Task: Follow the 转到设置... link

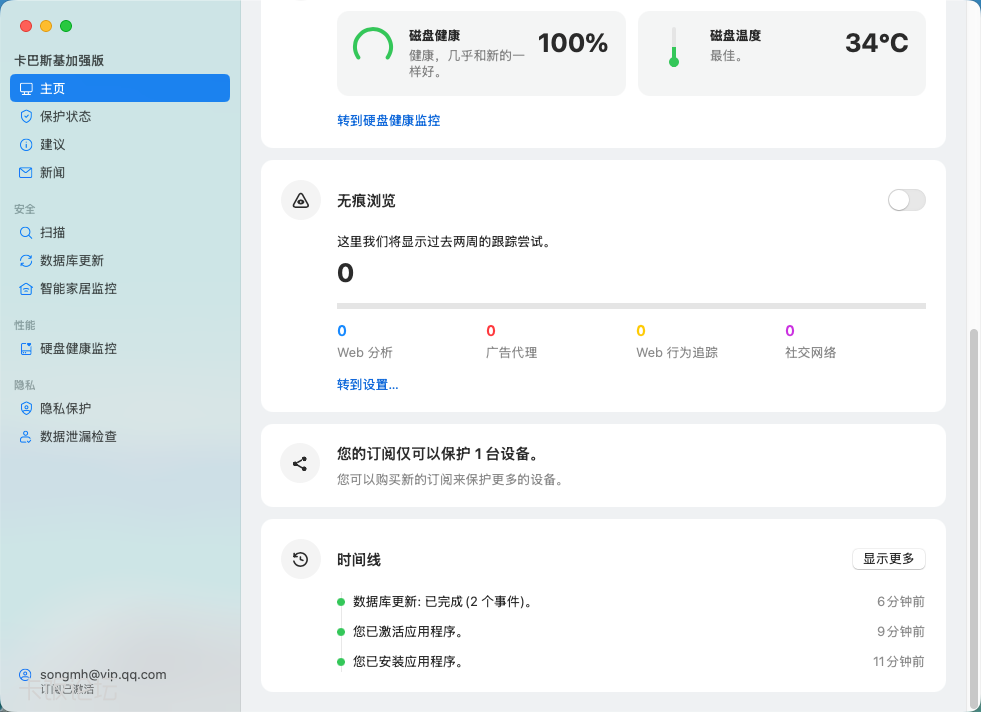Action: pyautogui.click(x=367, y=384)
